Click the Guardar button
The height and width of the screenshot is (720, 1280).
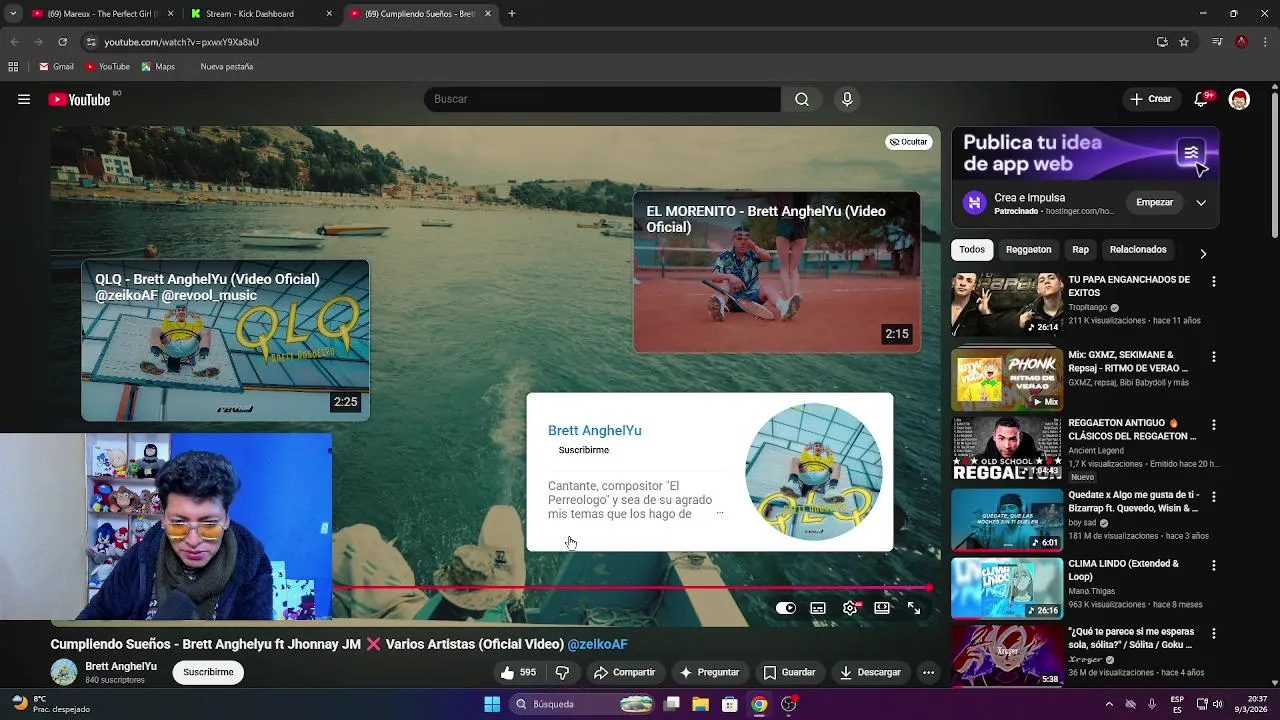click(789, 672)
